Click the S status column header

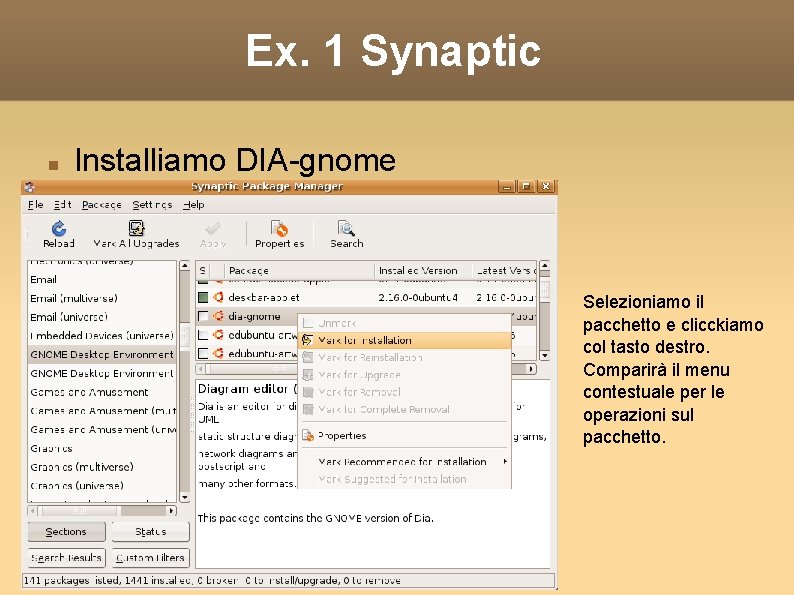(x=203, y=270)
